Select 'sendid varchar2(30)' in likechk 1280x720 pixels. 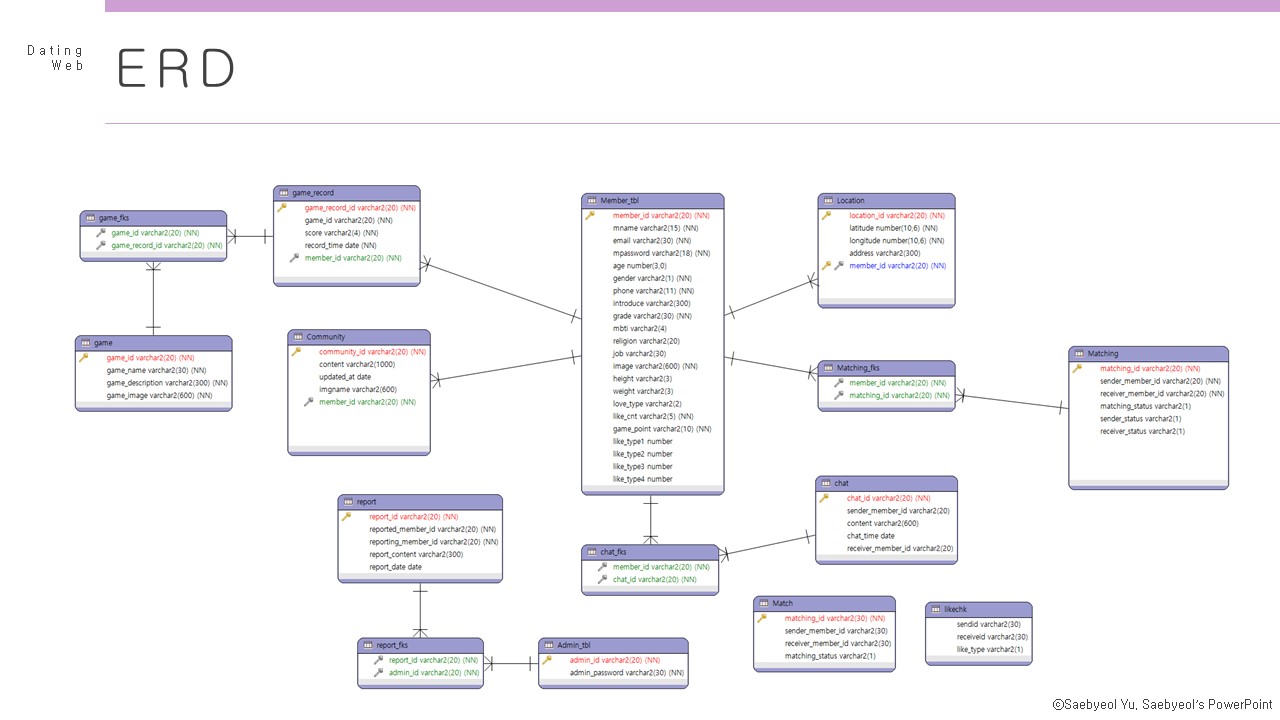[x=988, y=624]
